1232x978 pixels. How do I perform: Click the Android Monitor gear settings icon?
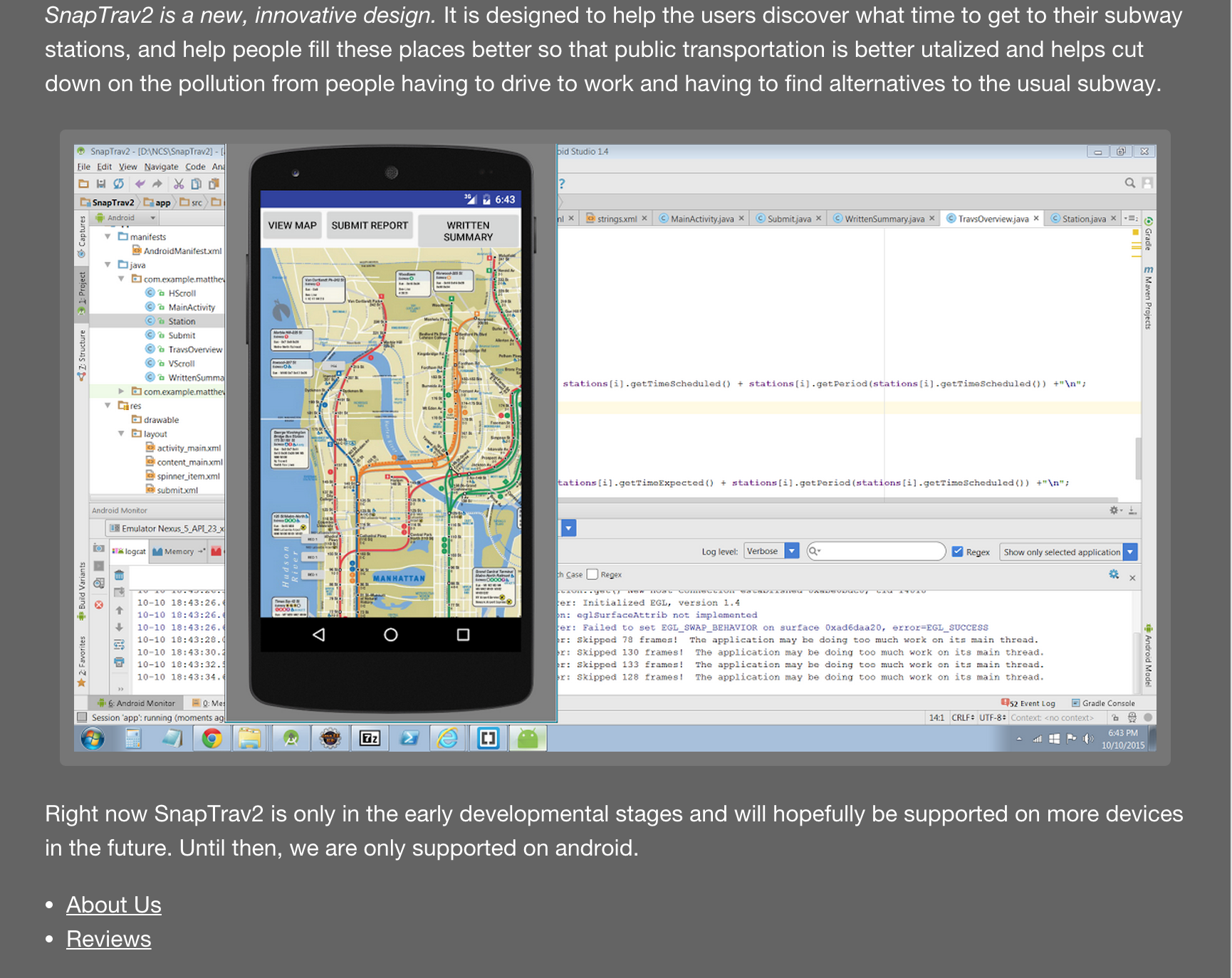(1115, 510)
